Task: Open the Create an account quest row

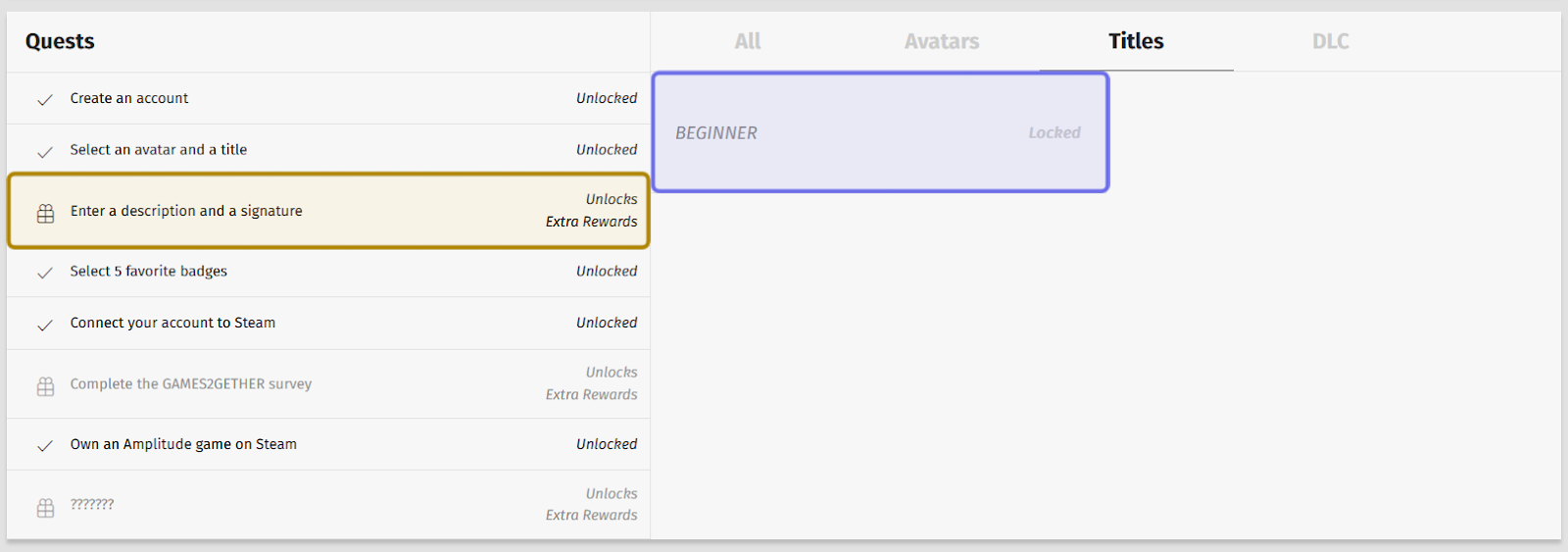Action: click(328, 98)
